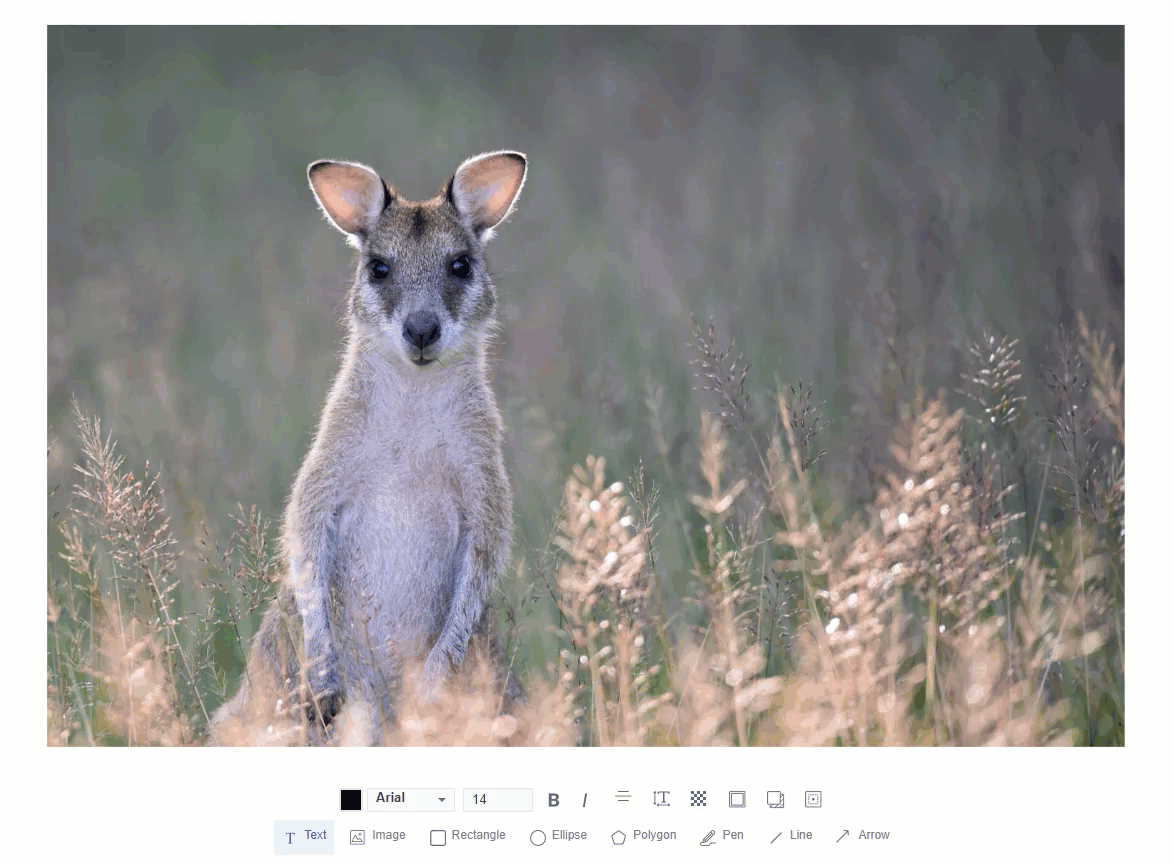The width and height of the screenshot is (1174, 864).
Task: Open the text alignment options icon
Action: (x=623, y=797)
